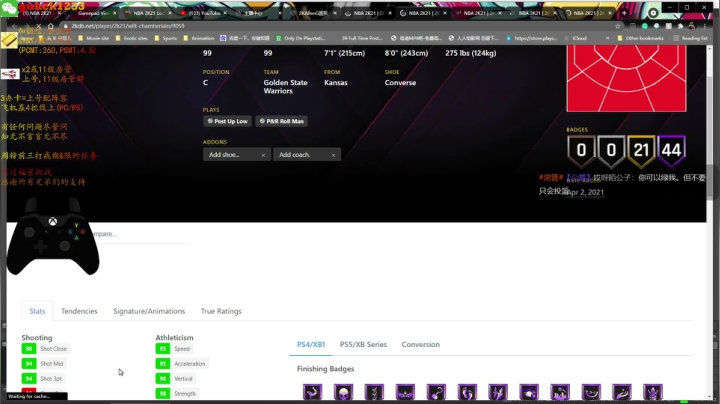This screenshot has height=404, width=720.
Task: Open the Reading list panel
Action: 690,38
